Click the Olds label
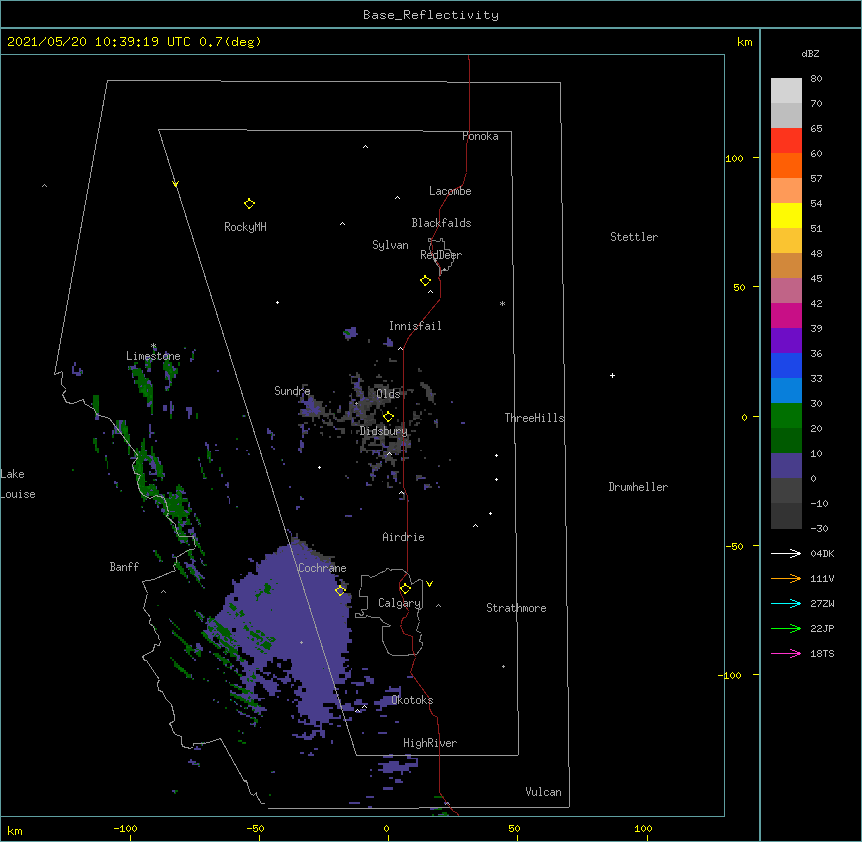 388,394
